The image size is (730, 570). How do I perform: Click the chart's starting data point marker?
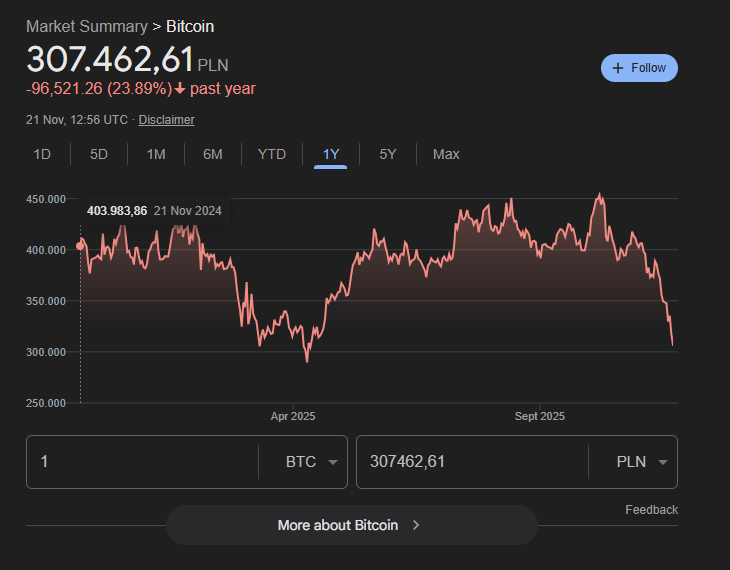81,246
